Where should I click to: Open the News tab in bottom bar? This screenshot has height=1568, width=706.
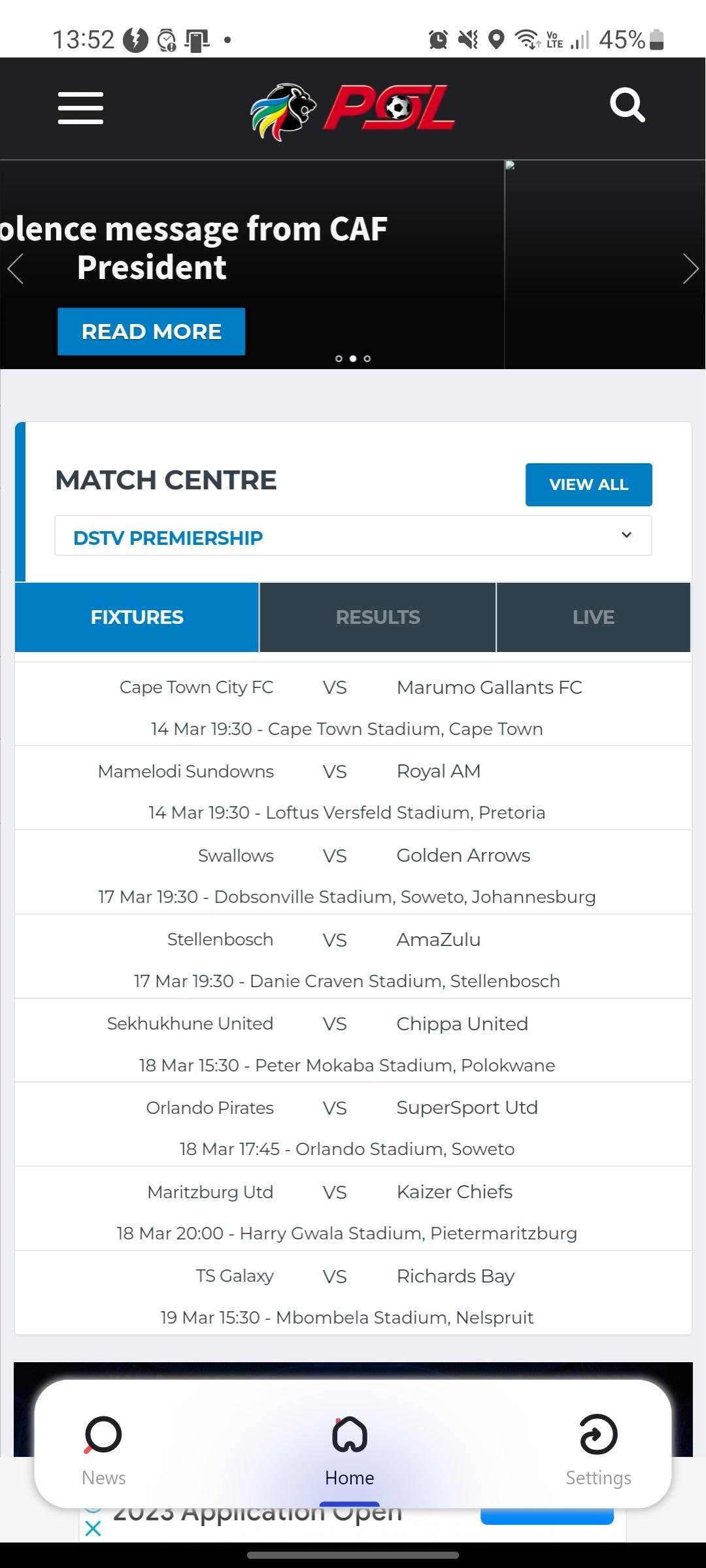click(x=103, y=1450)
